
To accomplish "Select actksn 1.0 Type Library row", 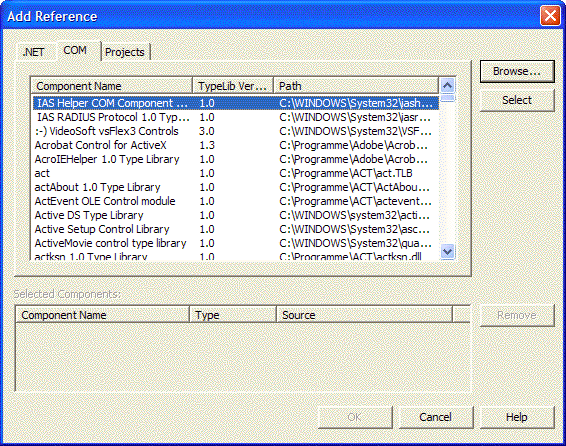I will (x=236, y=256).
